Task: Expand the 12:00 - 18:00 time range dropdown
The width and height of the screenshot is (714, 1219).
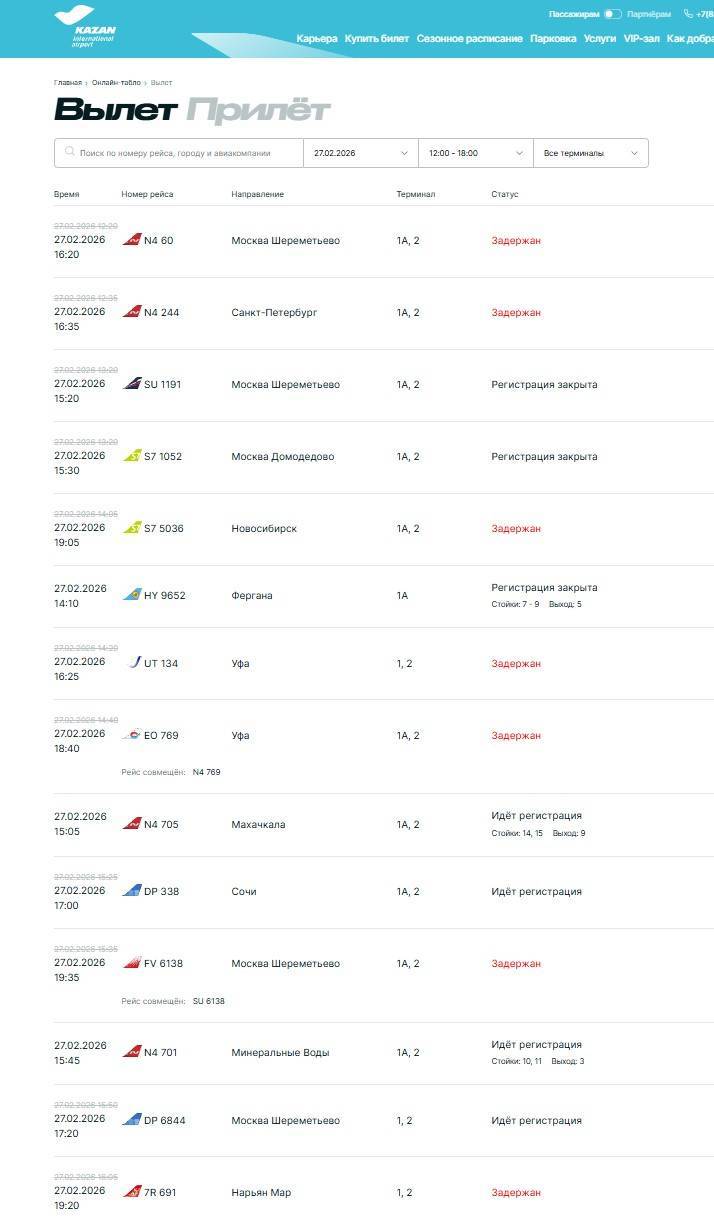Action: pos(475,153)
